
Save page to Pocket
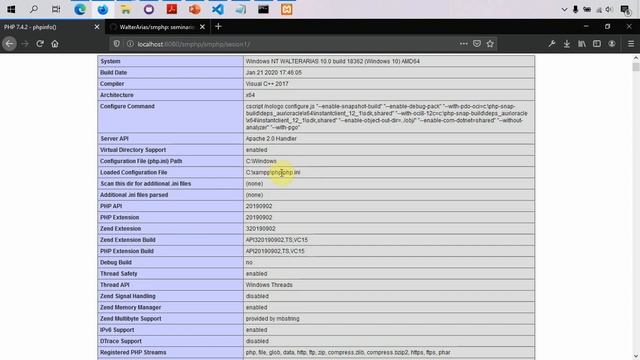tap(477, 44)
